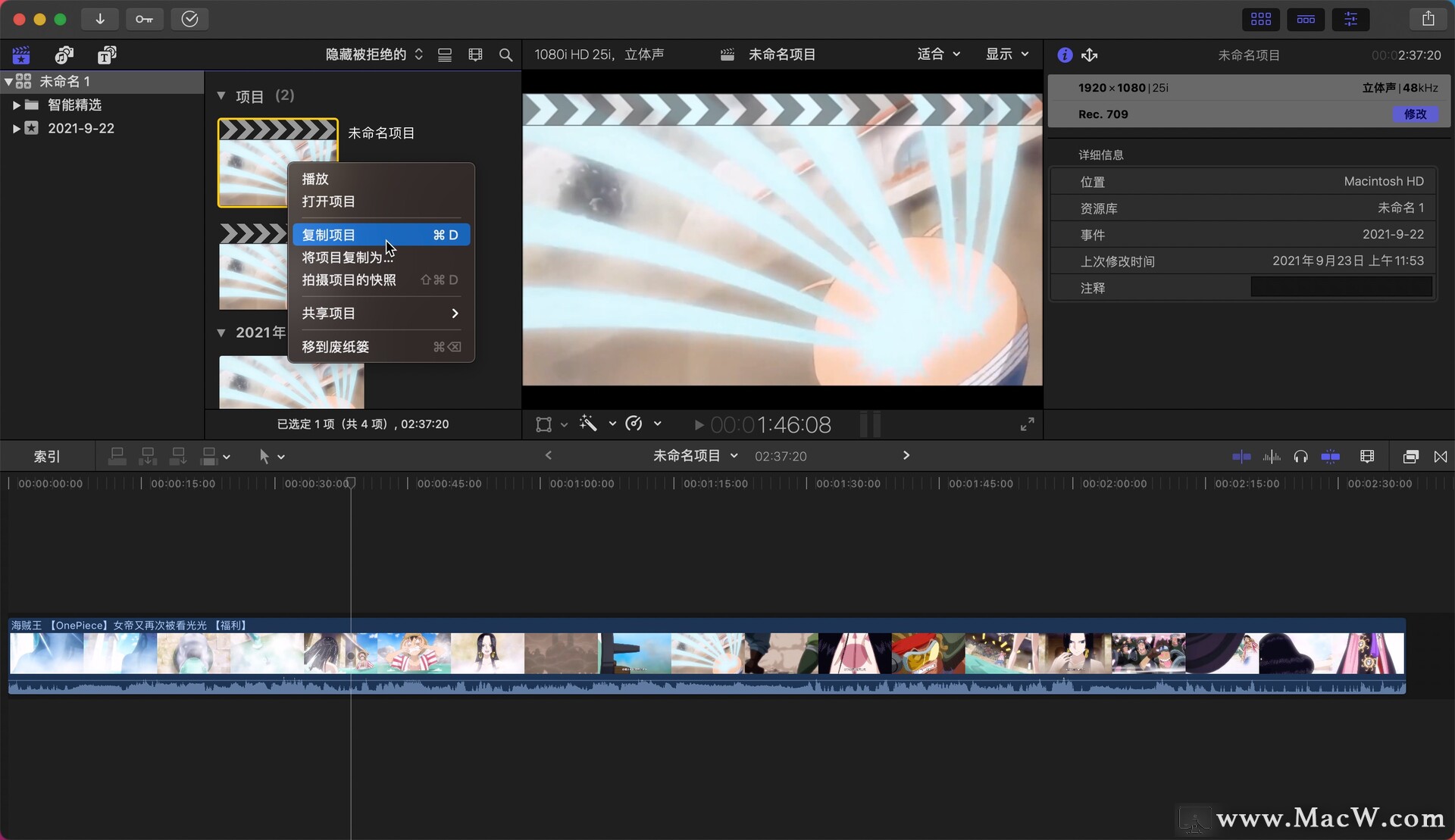Viewport: 1455px width, 840px height.
Task: Open the media import window icon
Action: pos(100,19)
